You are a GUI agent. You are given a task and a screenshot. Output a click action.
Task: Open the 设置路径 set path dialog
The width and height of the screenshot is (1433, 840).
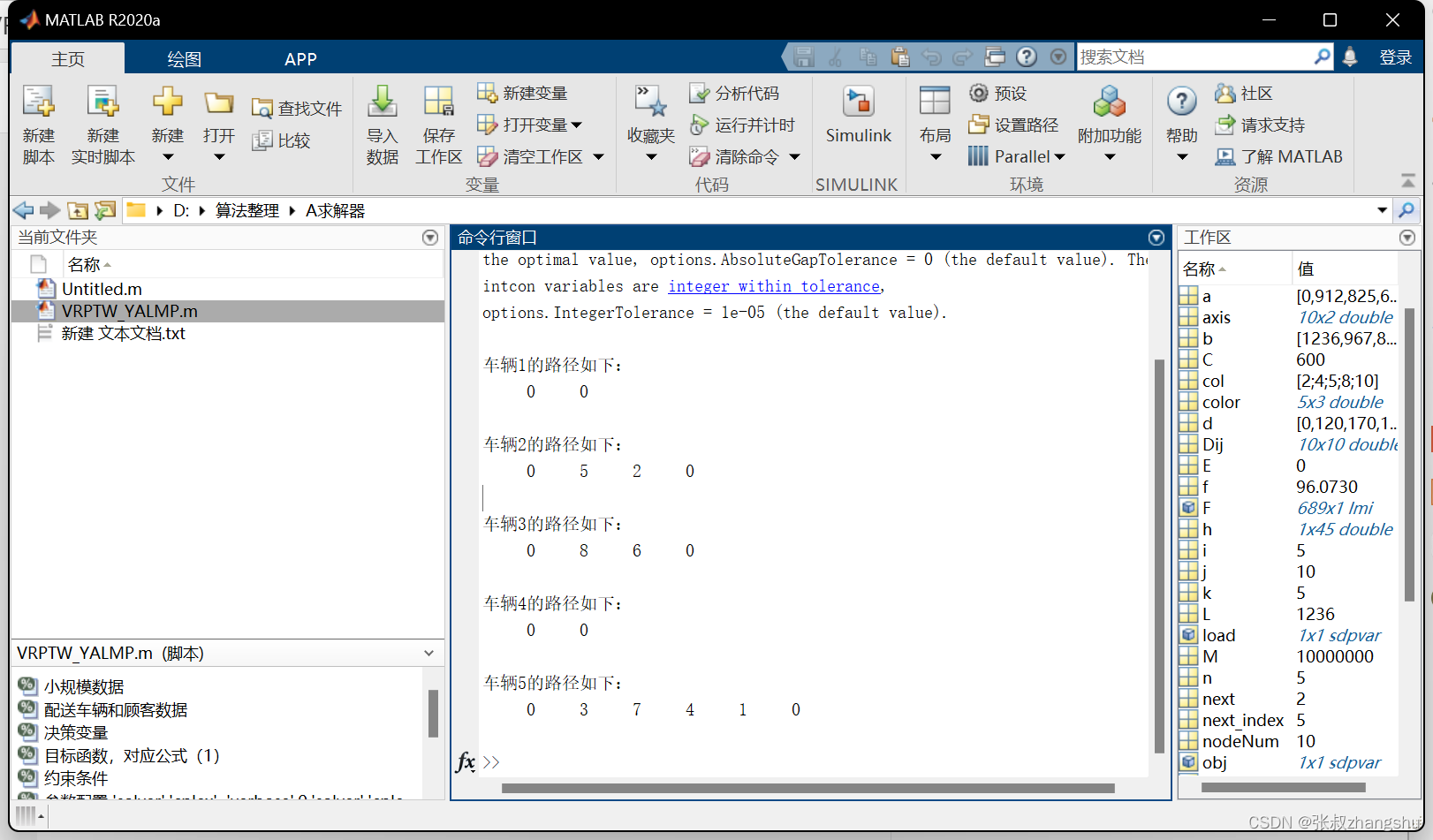1014,125
